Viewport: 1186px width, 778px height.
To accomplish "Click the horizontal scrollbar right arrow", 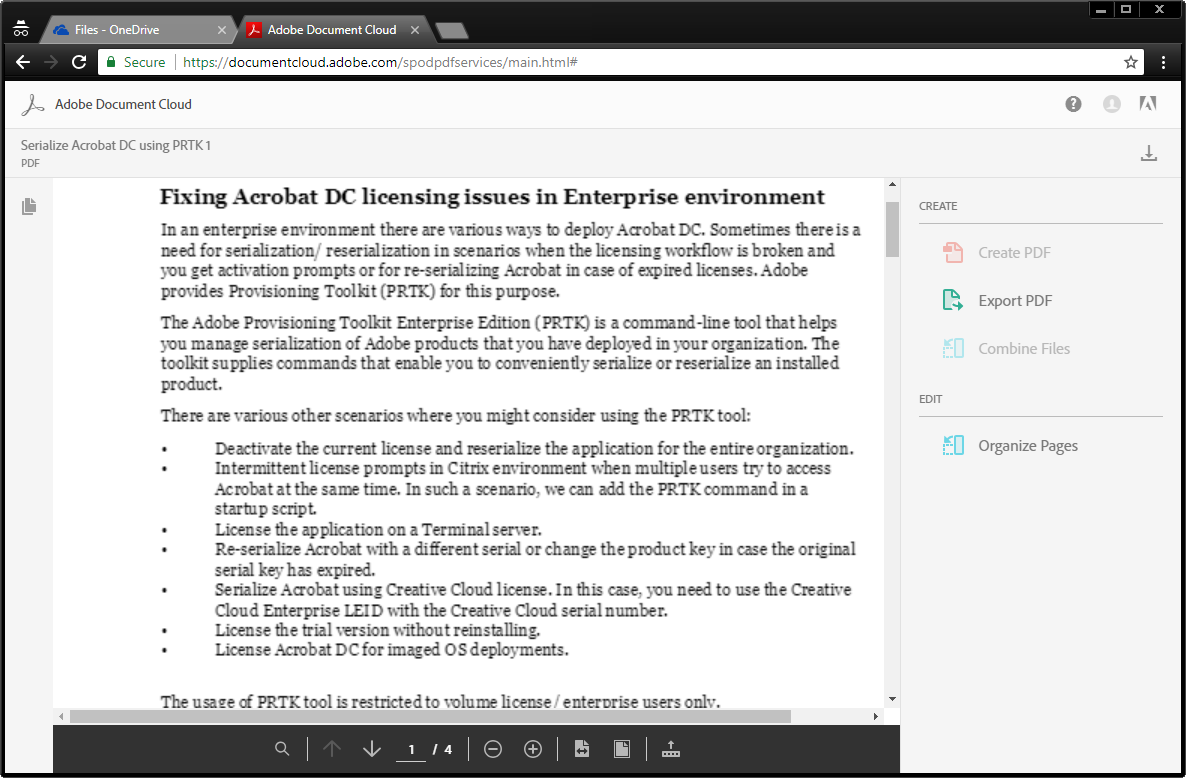I will coord(876,716).
